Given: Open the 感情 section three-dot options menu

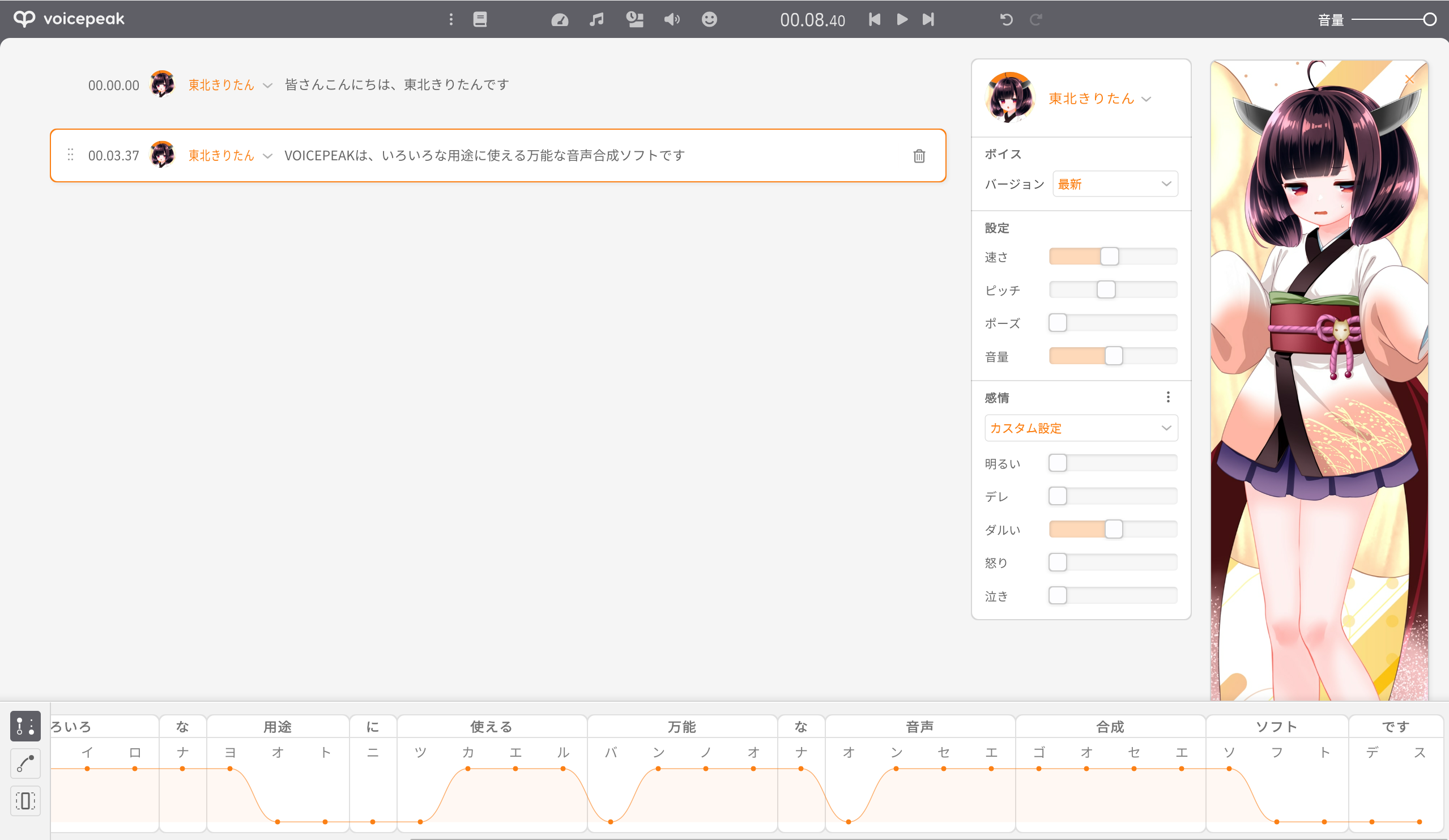Looking at the screenshot, I should pyautogui.click(x=1168, y=396).
